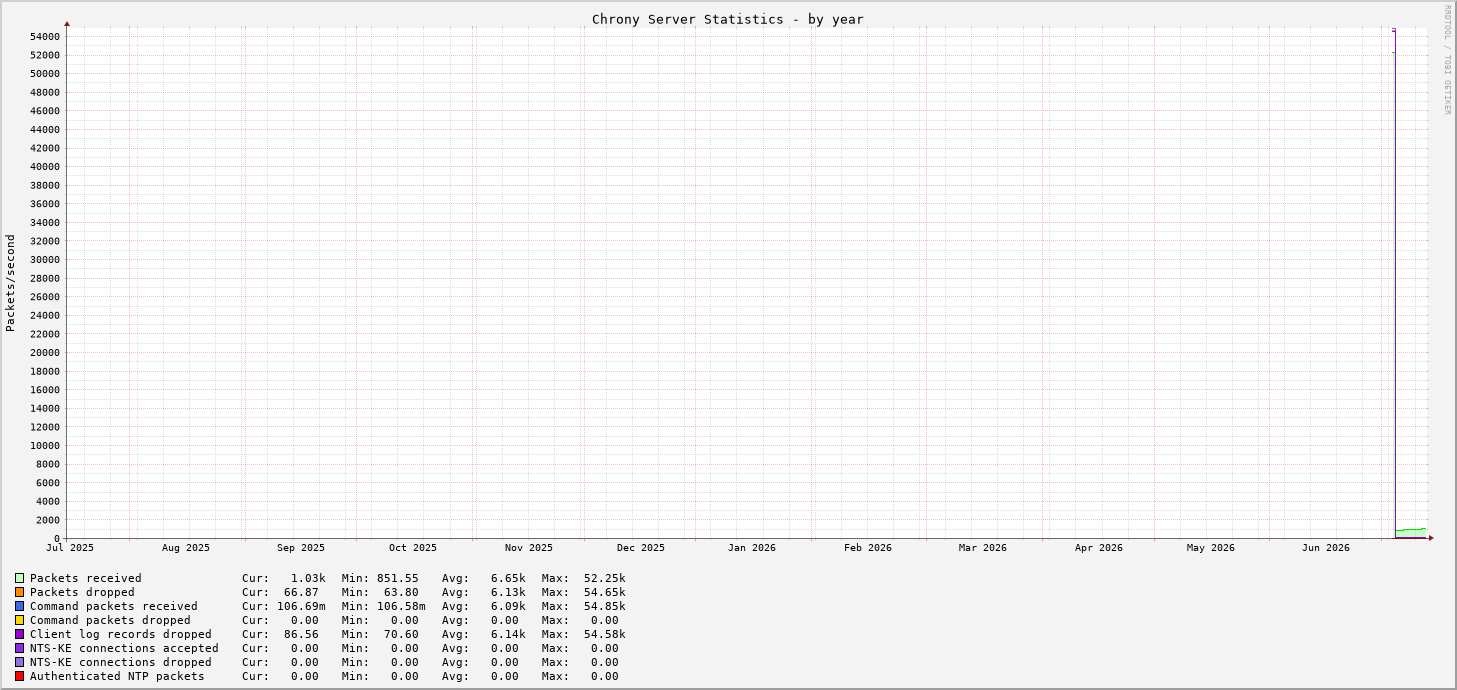The height and width of the screenshot is (690, 1457).
Task: Click the NTS-KE connections accepted swatch
Action: point(19,648)
